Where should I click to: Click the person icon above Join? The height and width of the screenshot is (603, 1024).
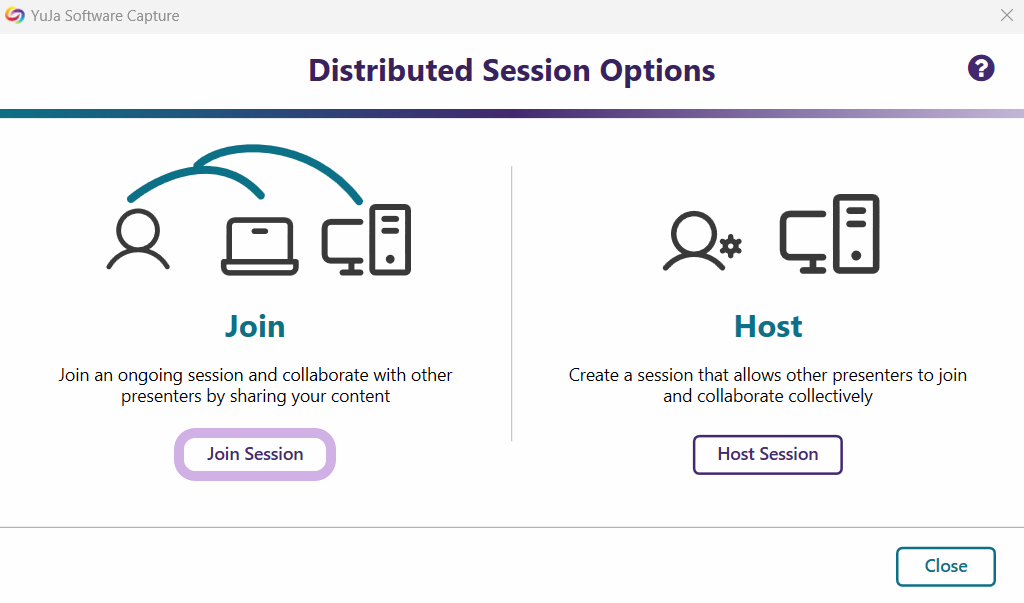138,240
